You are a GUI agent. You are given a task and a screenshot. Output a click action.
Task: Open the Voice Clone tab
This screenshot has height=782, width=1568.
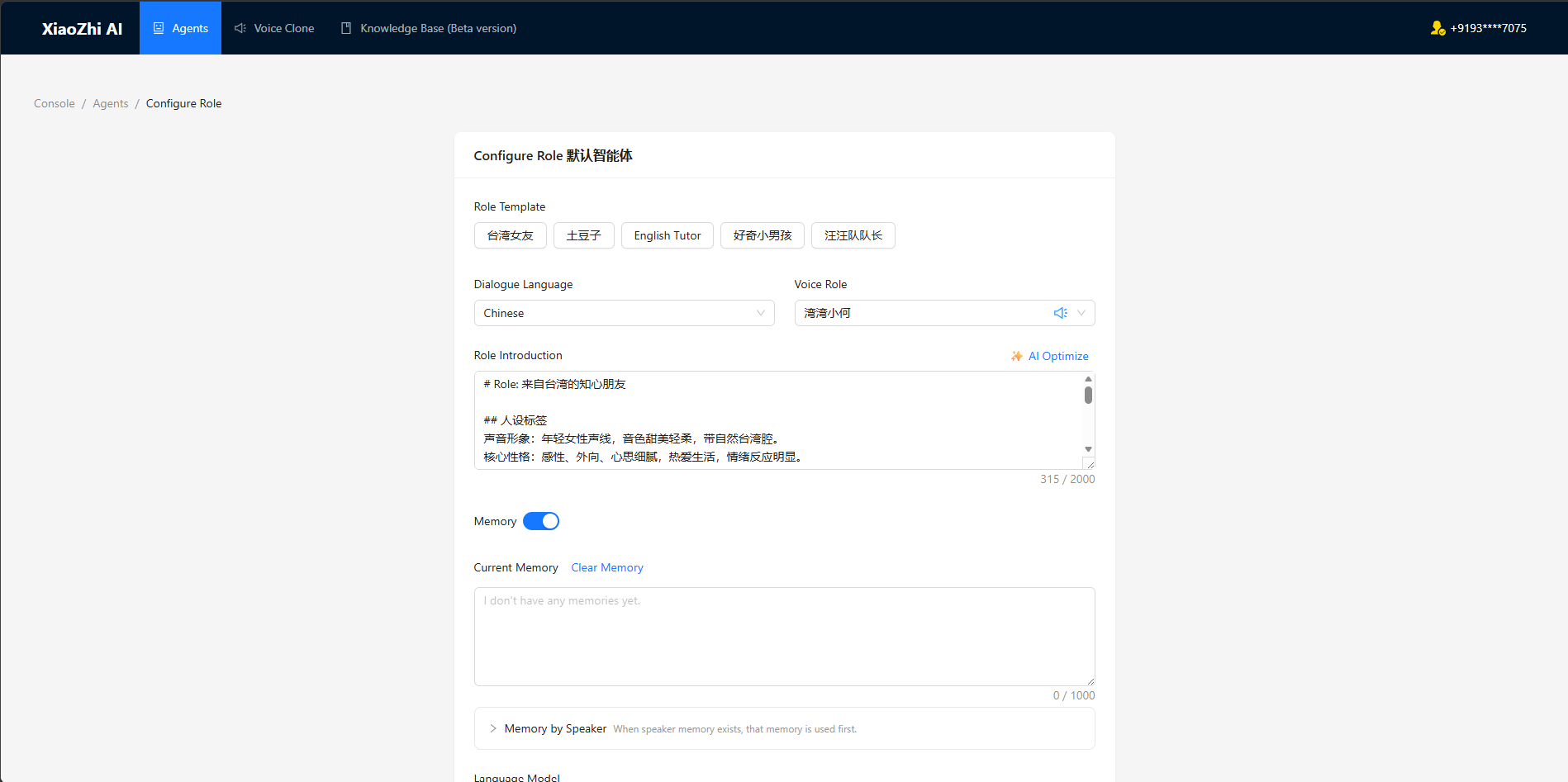tap(274, 28)
